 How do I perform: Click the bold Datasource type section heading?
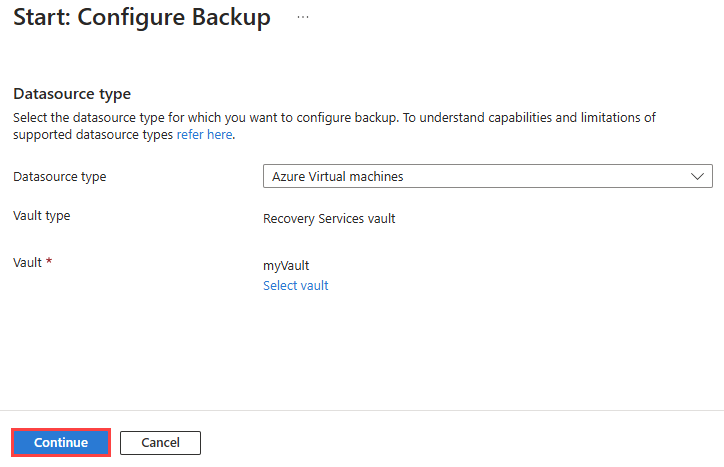[x=71, y=94]
